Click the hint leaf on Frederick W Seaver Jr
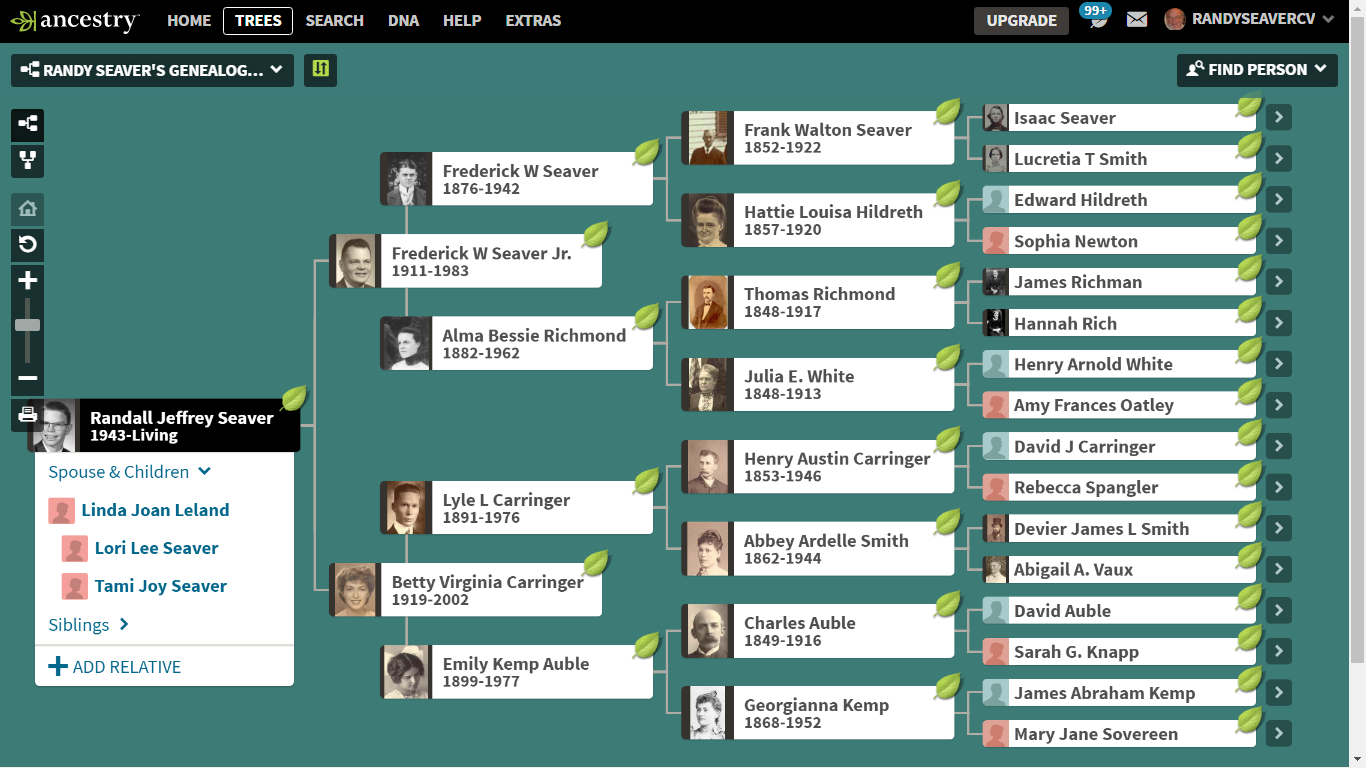 [596, 236]
